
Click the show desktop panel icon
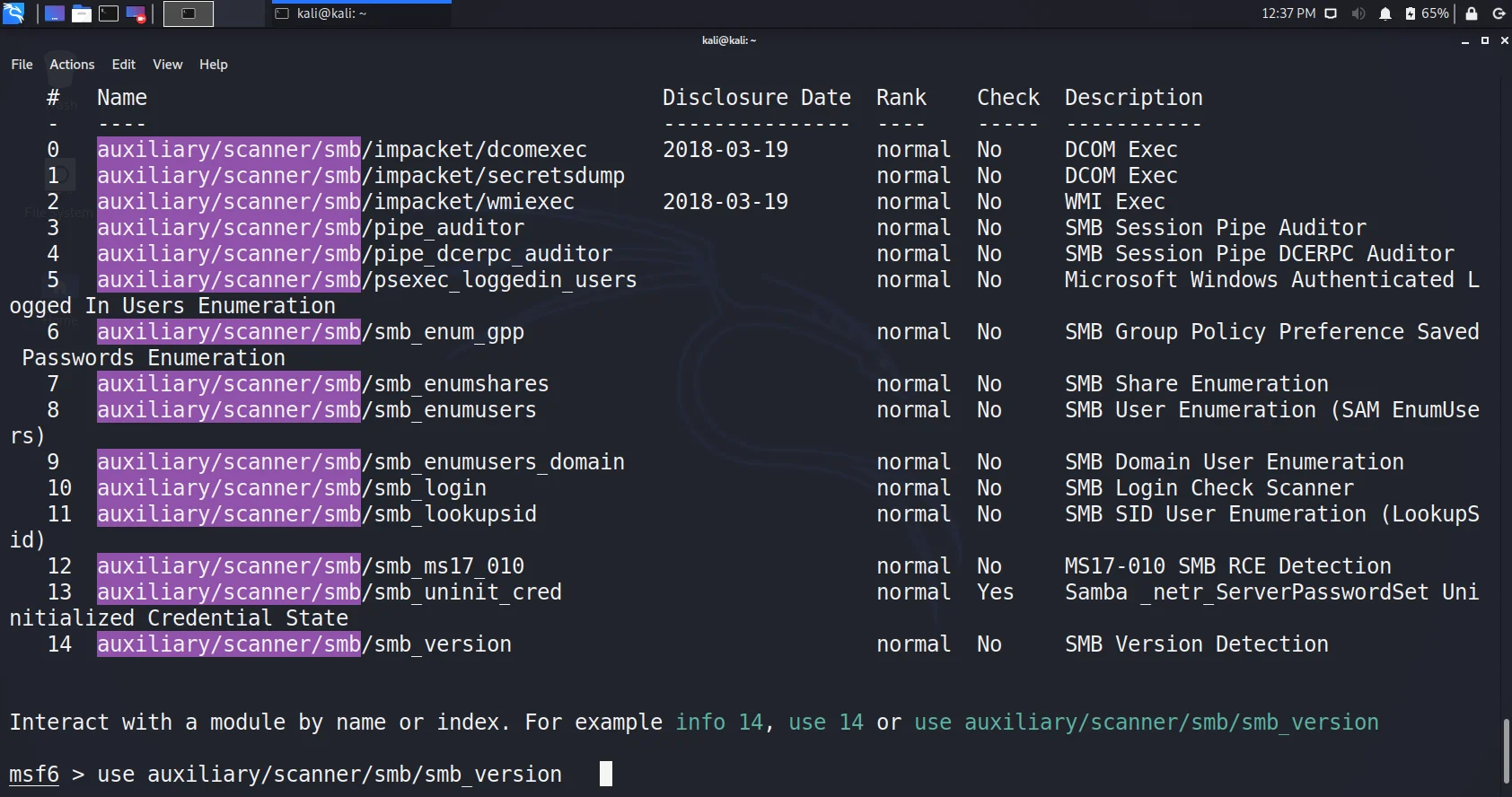pos(55,13)
